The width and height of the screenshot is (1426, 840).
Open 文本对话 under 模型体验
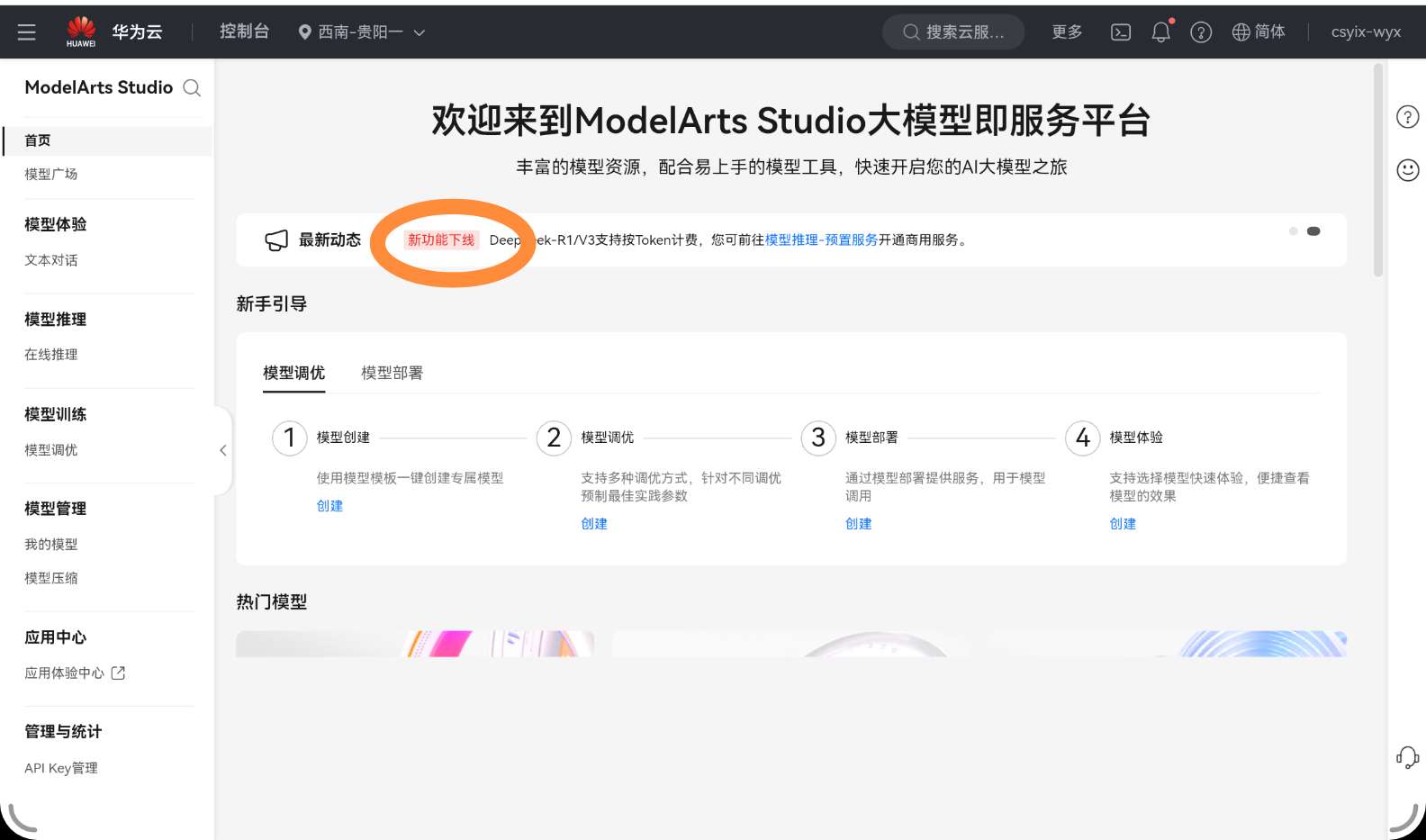click(x=51, y=260)
